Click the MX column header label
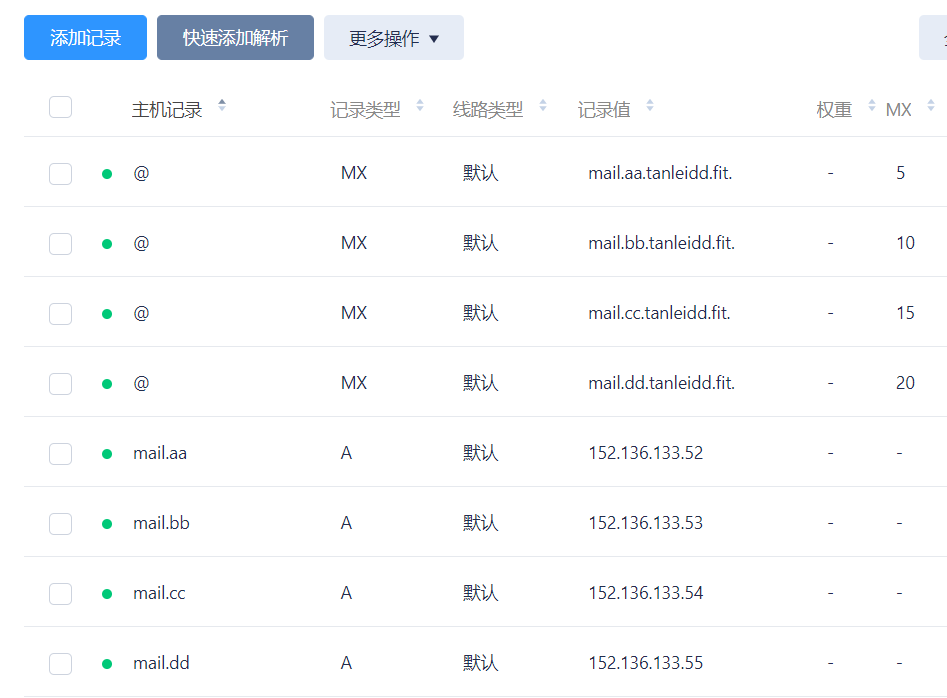 point(899,110)
